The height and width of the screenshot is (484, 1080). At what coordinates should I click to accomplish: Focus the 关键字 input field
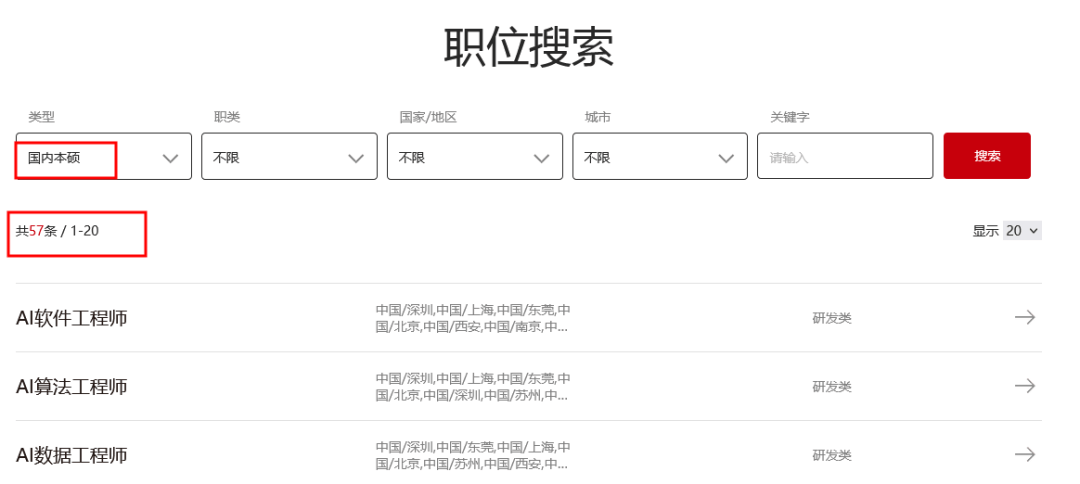(x=844, y=157)
